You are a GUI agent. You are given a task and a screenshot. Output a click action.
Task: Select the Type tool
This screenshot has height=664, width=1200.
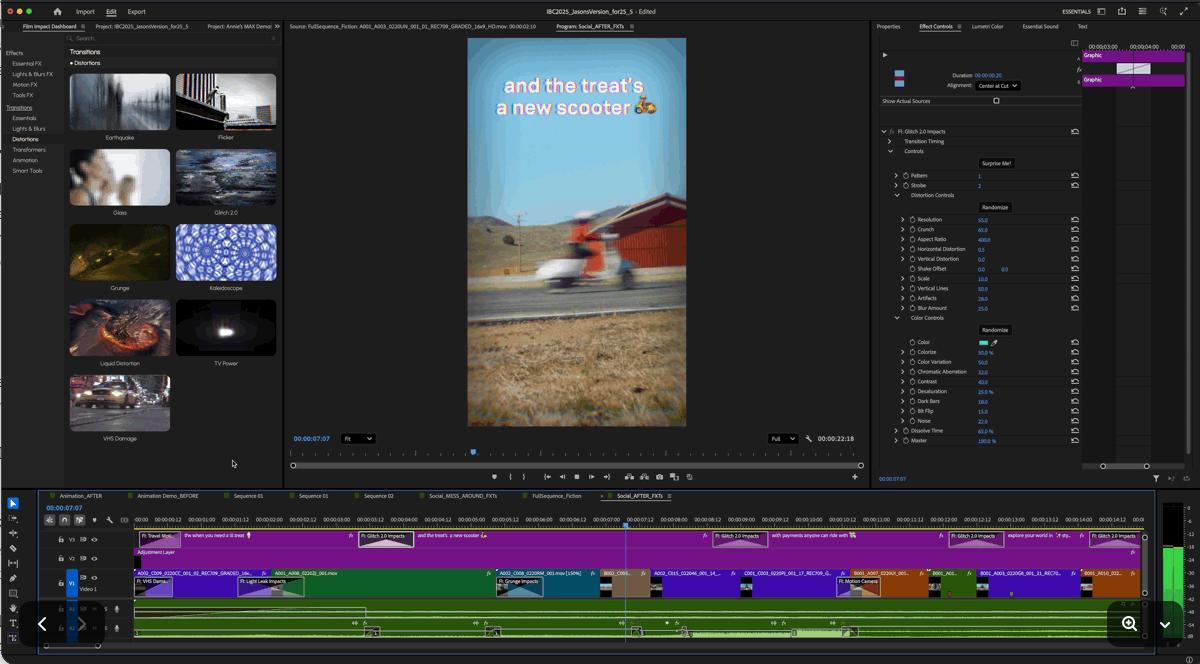(13, 622)
